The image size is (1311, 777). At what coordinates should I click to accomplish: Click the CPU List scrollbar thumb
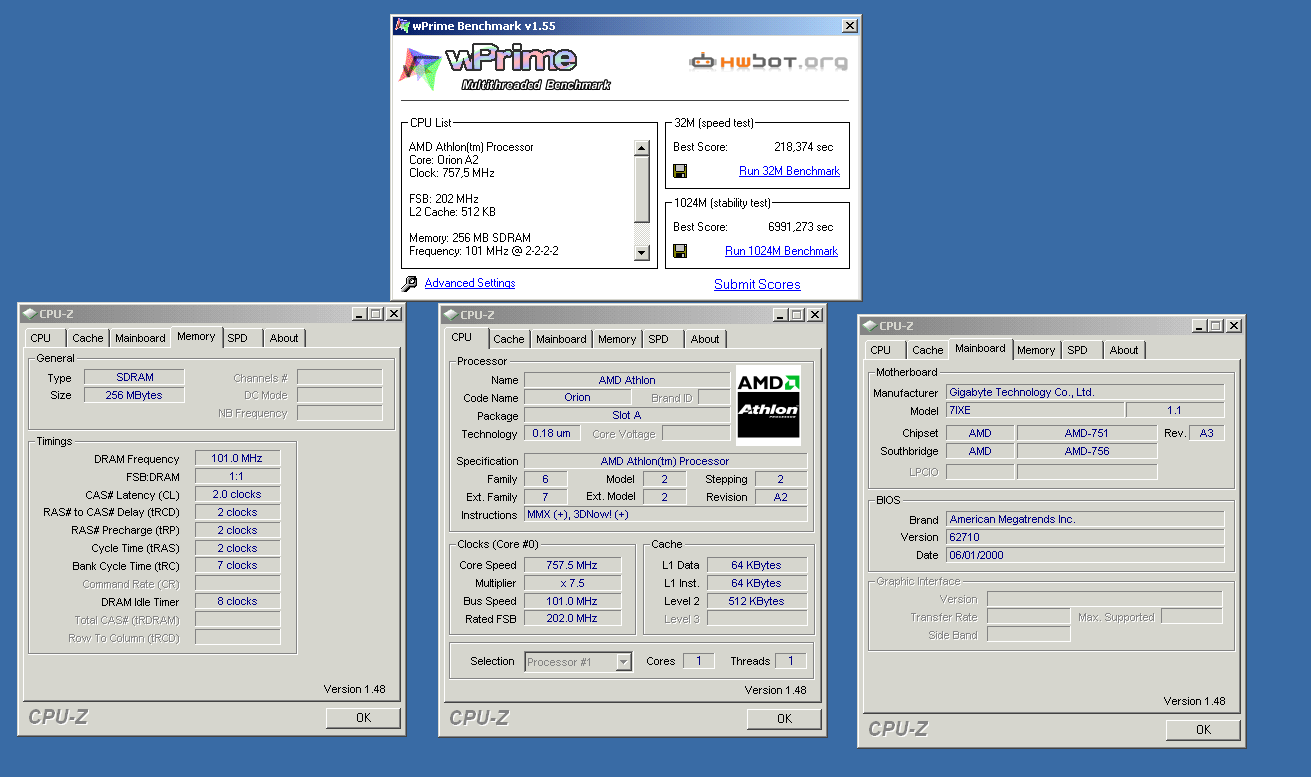coord(642,190)
